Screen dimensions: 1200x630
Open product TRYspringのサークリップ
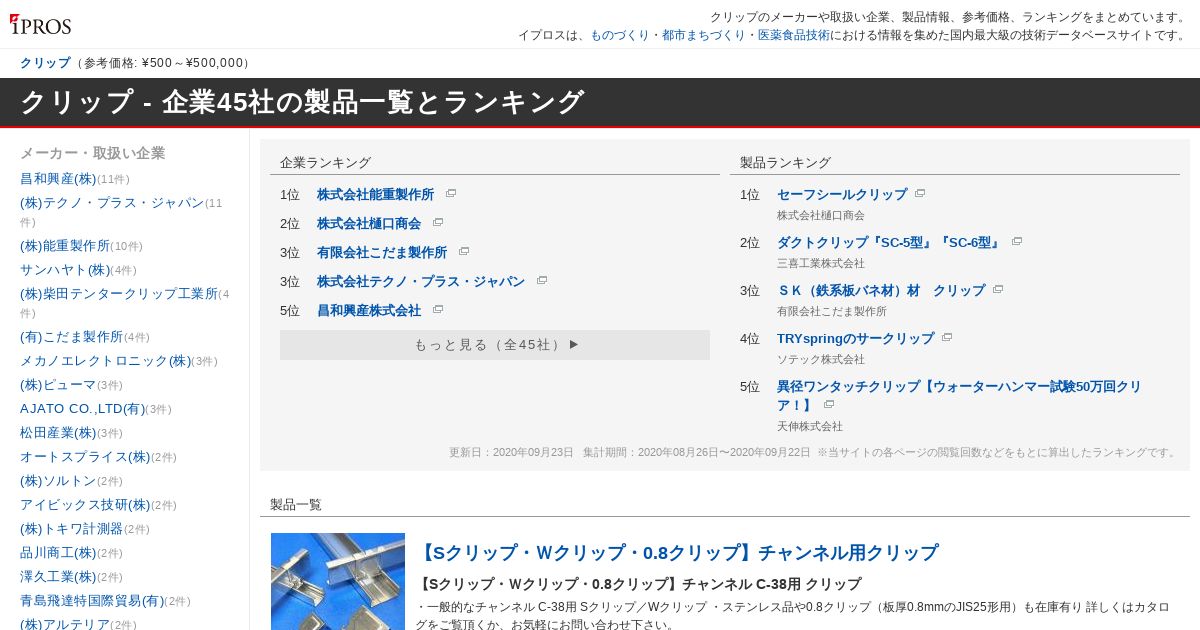click(855, 339)
